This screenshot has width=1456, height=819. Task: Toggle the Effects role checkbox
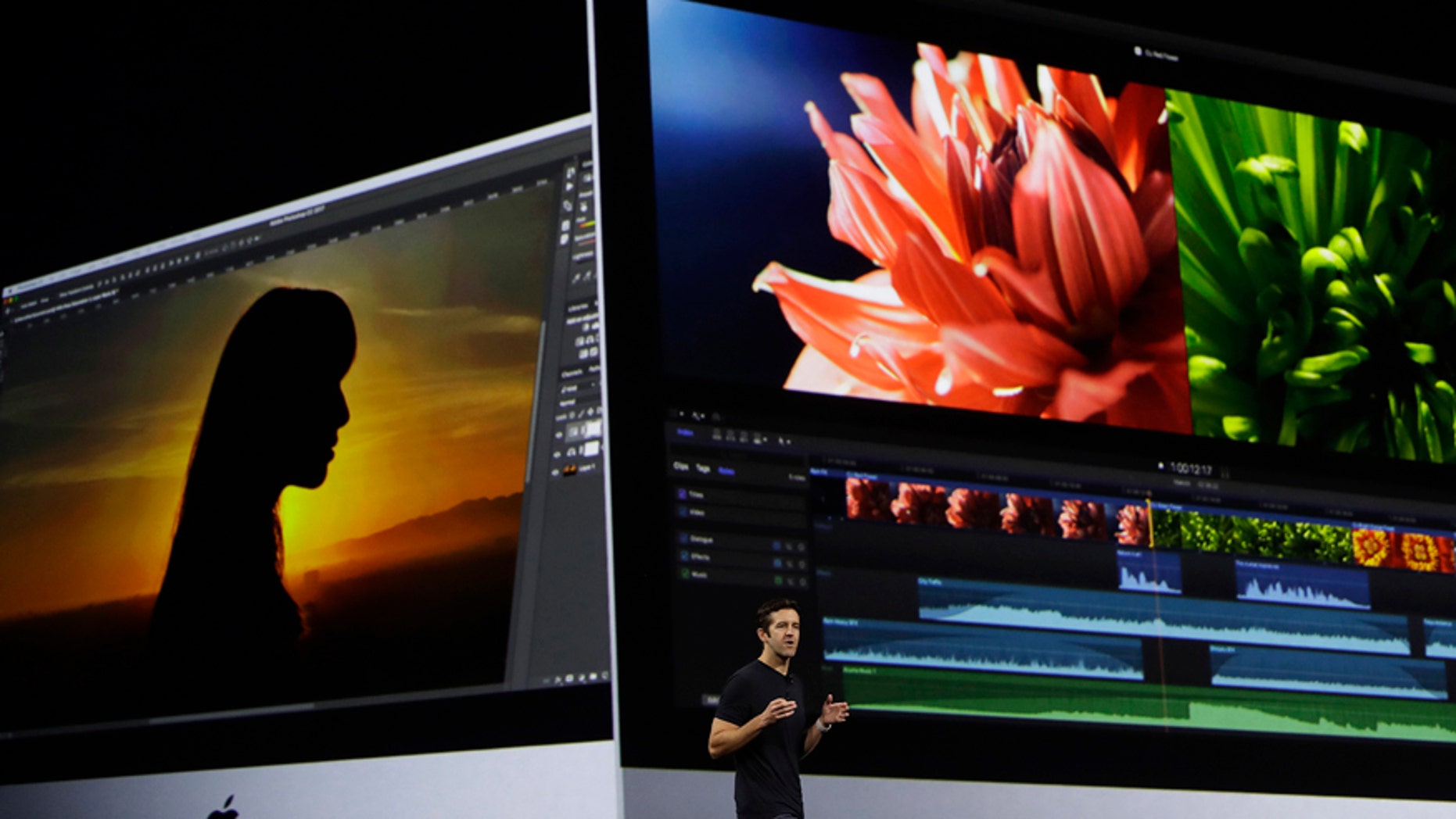point(684,556)
